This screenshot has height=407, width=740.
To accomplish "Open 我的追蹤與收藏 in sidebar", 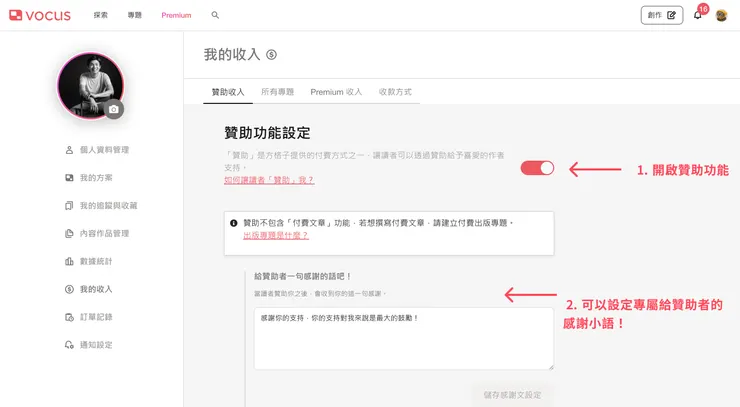I will 109,206.
